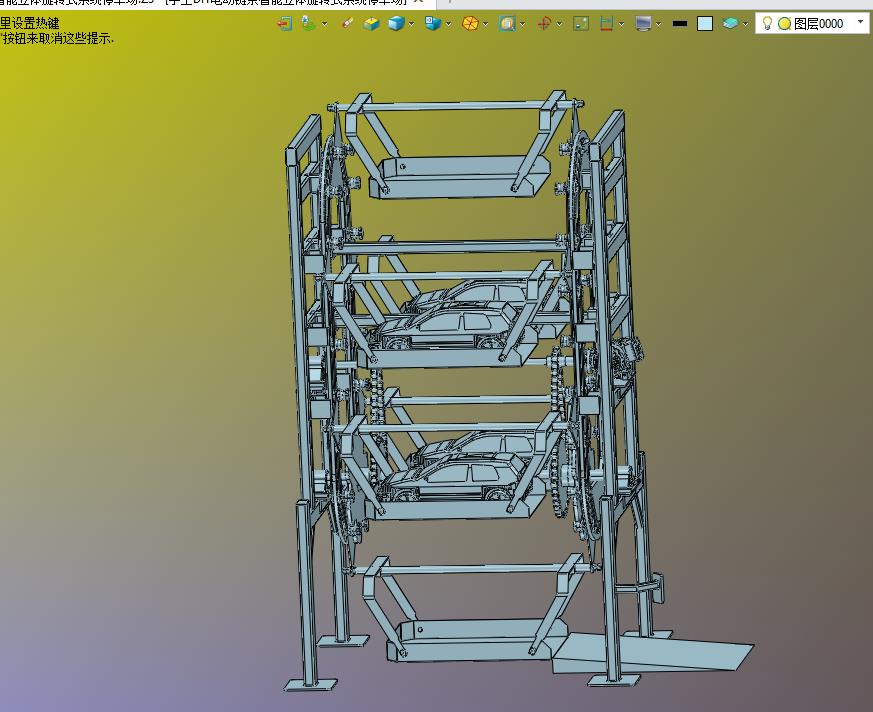Click the hint text '里设置热键'
873x712 pixels.
click(30, 23)
